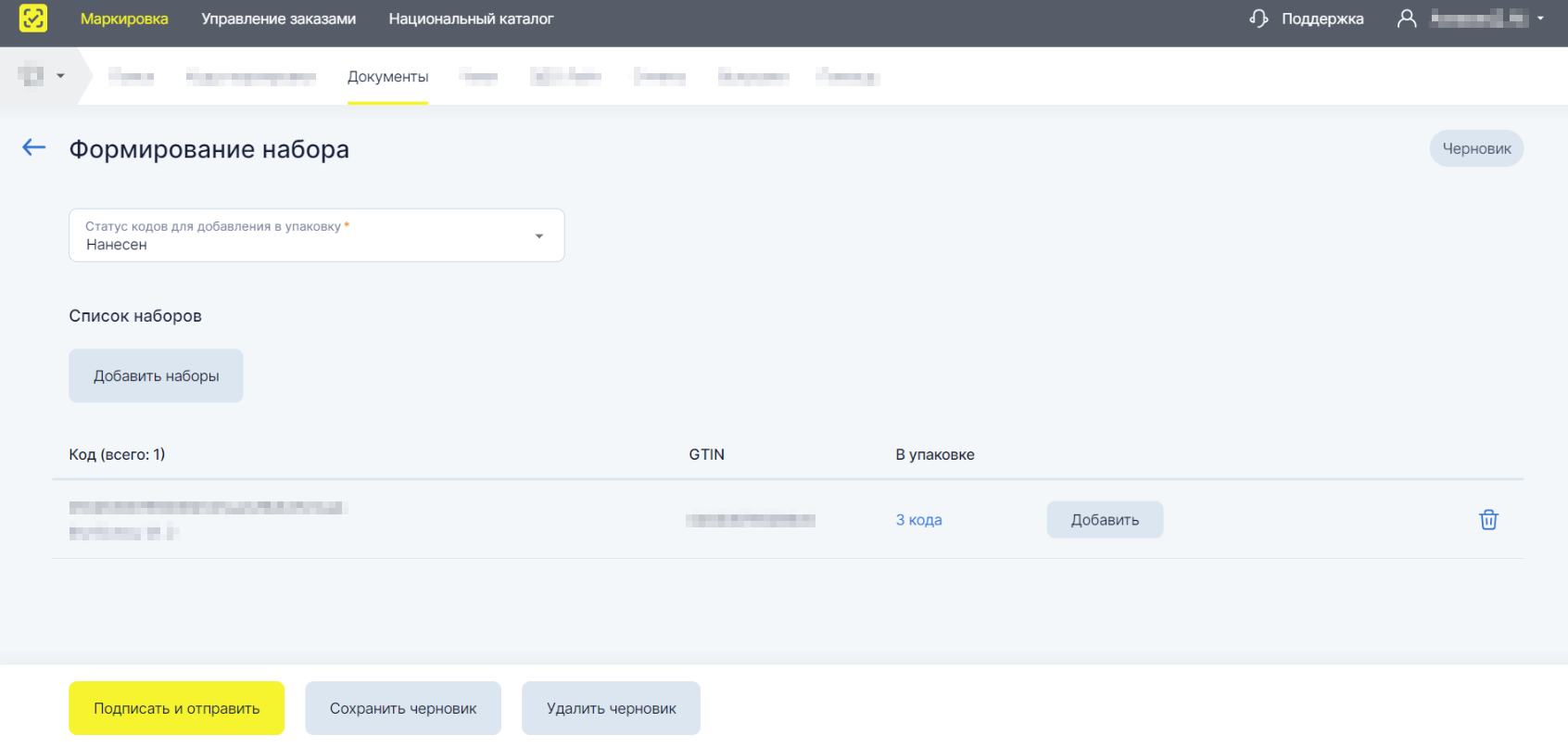Go back using the blue arrow icon
1568x748 pixels.
pyautogui.click(x=34, y=147)
